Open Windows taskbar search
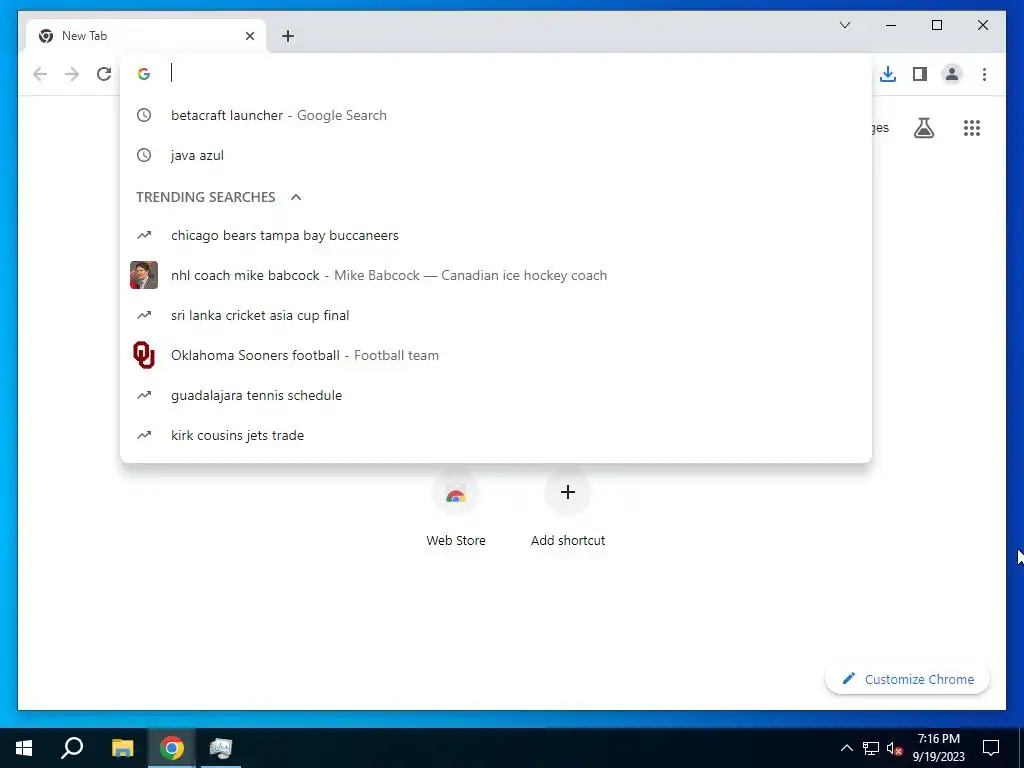This screenshot has height=768, width=1024. click(x=72, y=748)
